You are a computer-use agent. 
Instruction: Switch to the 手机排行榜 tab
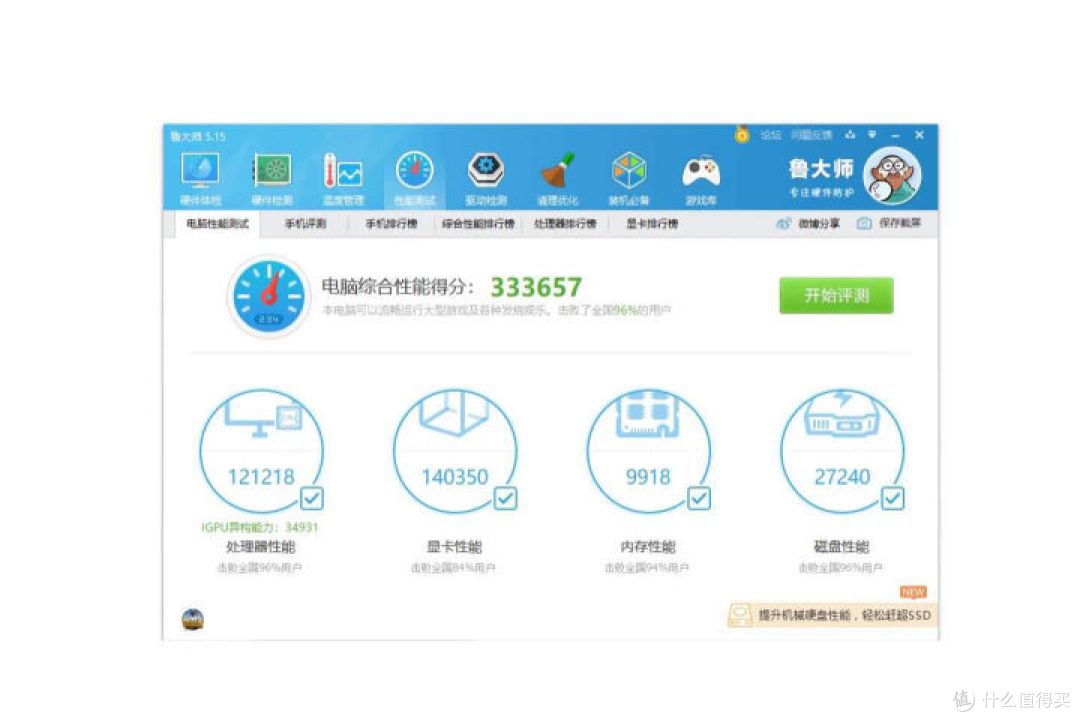(391, 224)
